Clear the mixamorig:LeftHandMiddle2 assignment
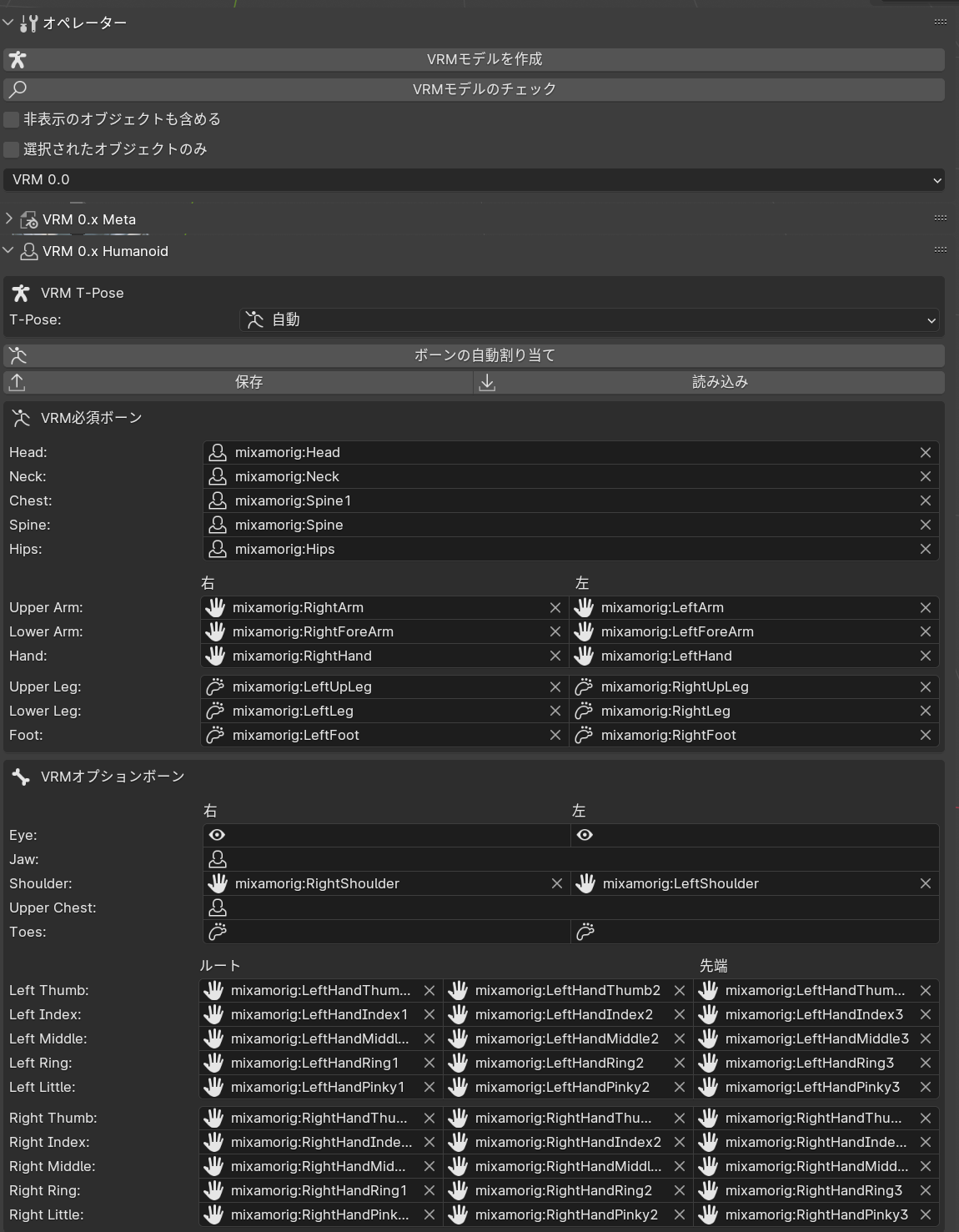 tap(680, 1038)
